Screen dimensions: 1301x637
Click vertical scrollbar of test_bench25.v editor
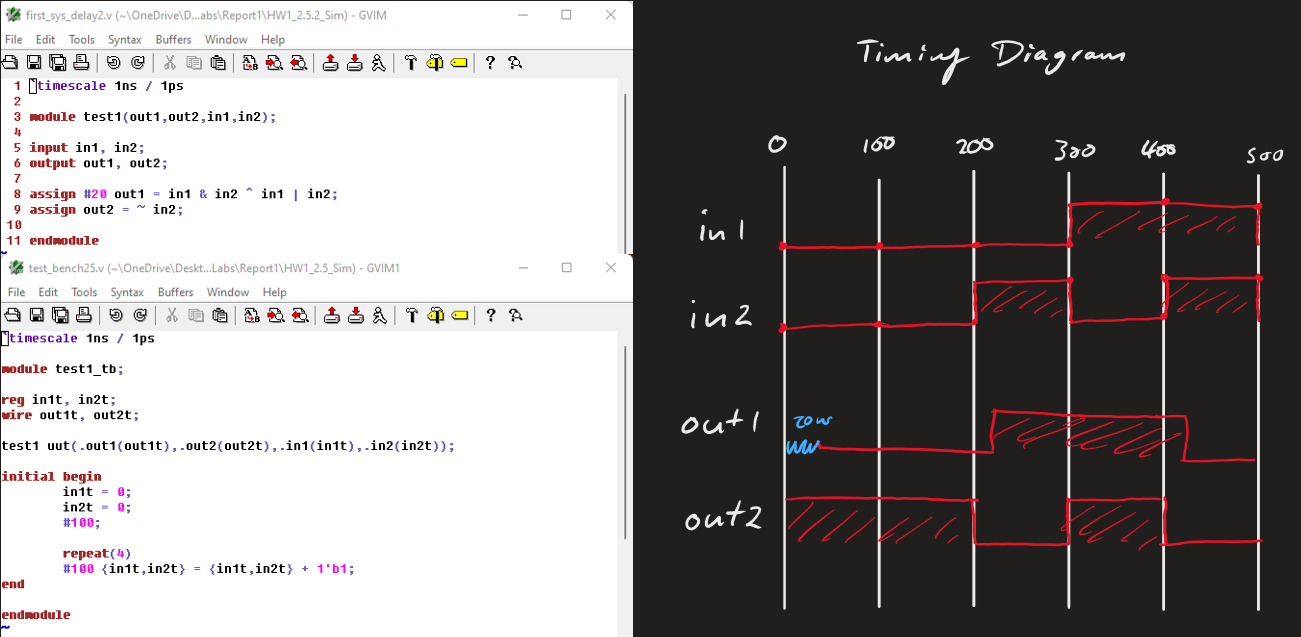626,450
